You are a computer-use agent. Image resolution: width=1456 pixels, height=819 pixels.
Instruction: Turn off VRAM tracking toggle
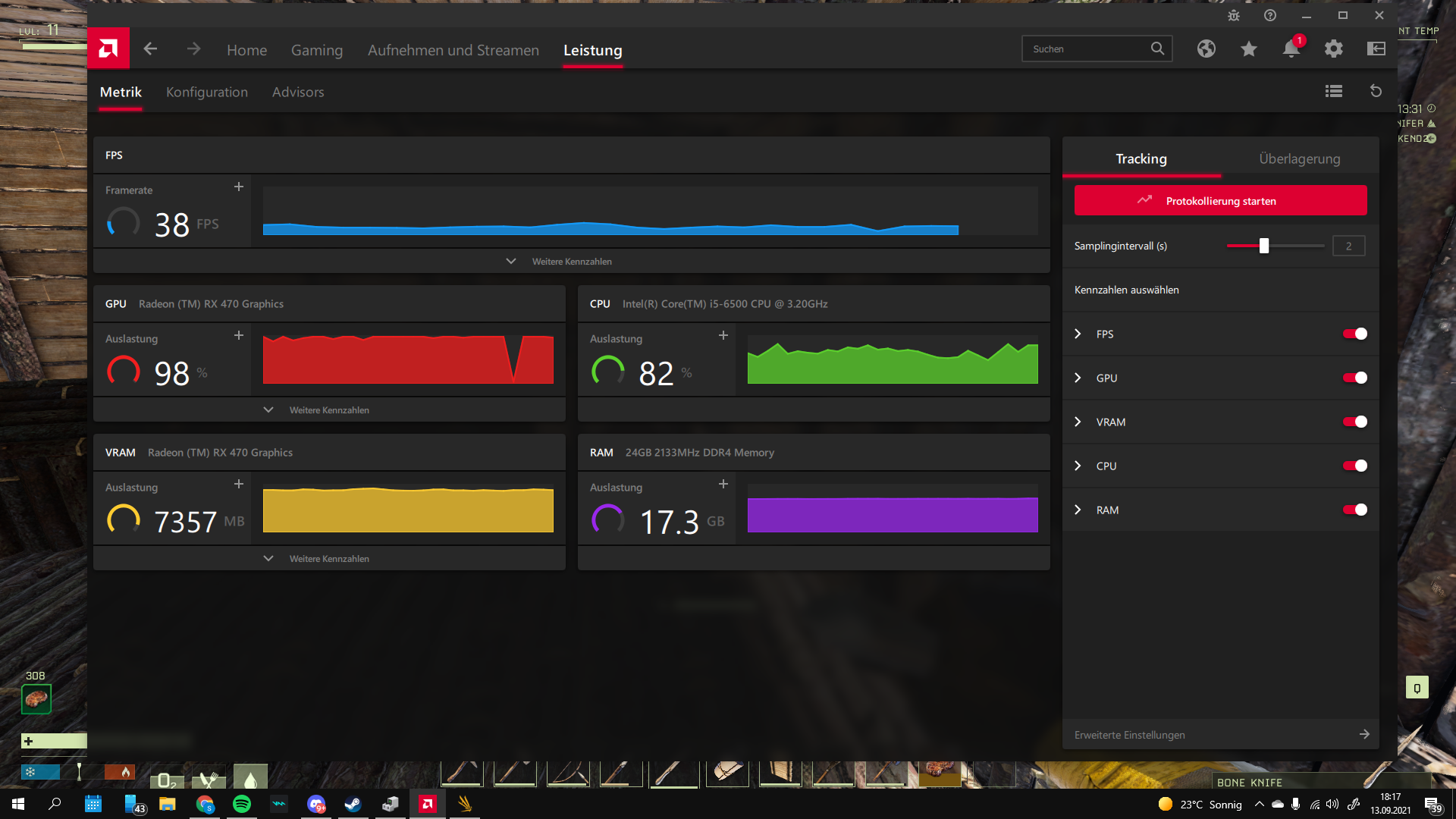coord(1354,422)
